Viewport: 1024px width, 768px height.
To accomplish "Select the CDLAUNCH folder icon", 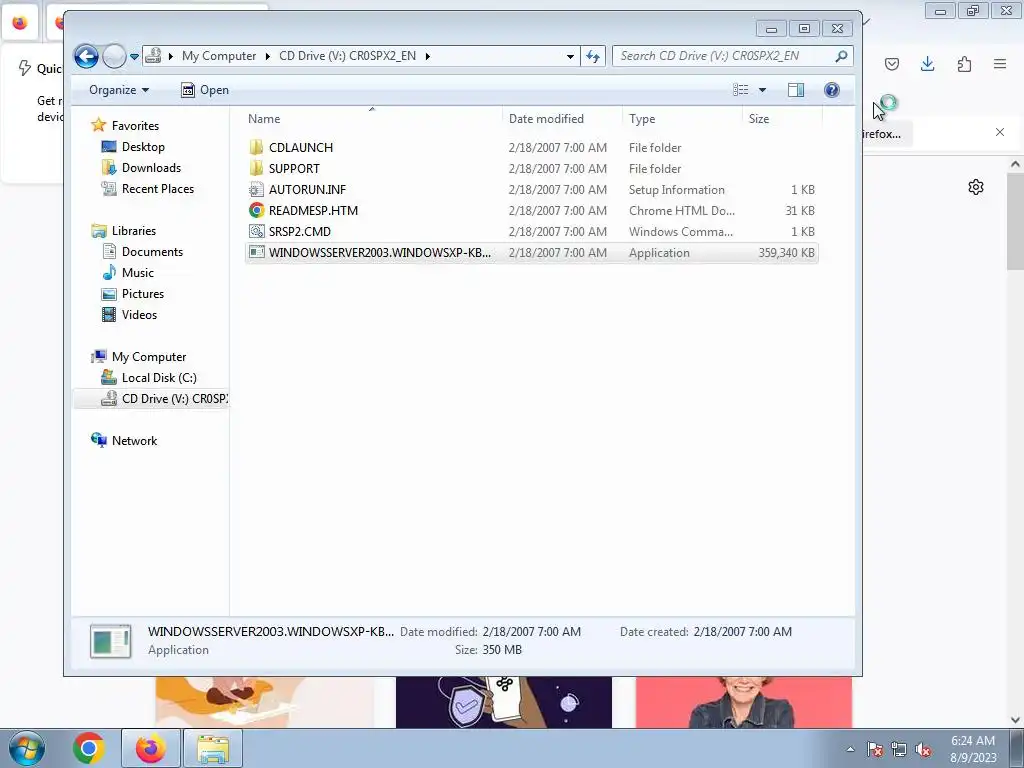I will (257, 148).
